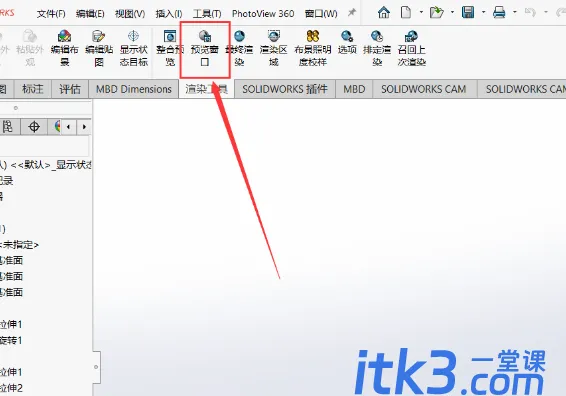Viewport: 566px width, 396px height.
Task: Open the Edit Decal (编辑贴图) tool
Action: coord(99,36)
